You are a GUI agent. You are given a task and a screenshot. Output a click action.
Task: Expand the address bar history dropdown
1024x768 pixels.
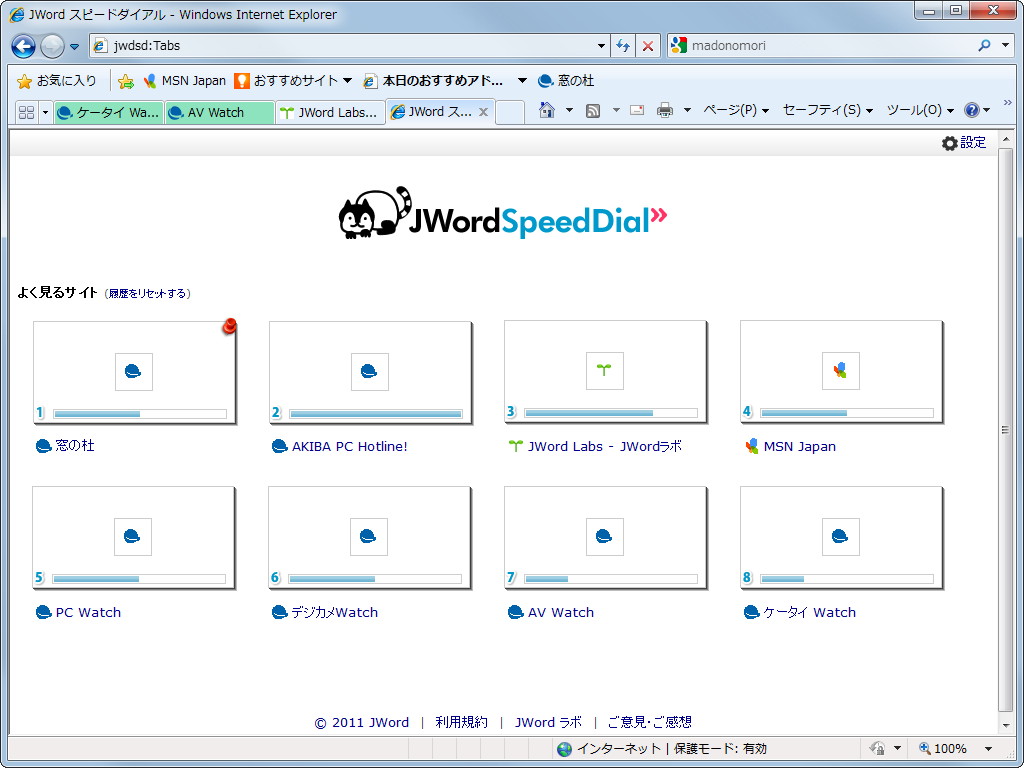coord(601,46)
